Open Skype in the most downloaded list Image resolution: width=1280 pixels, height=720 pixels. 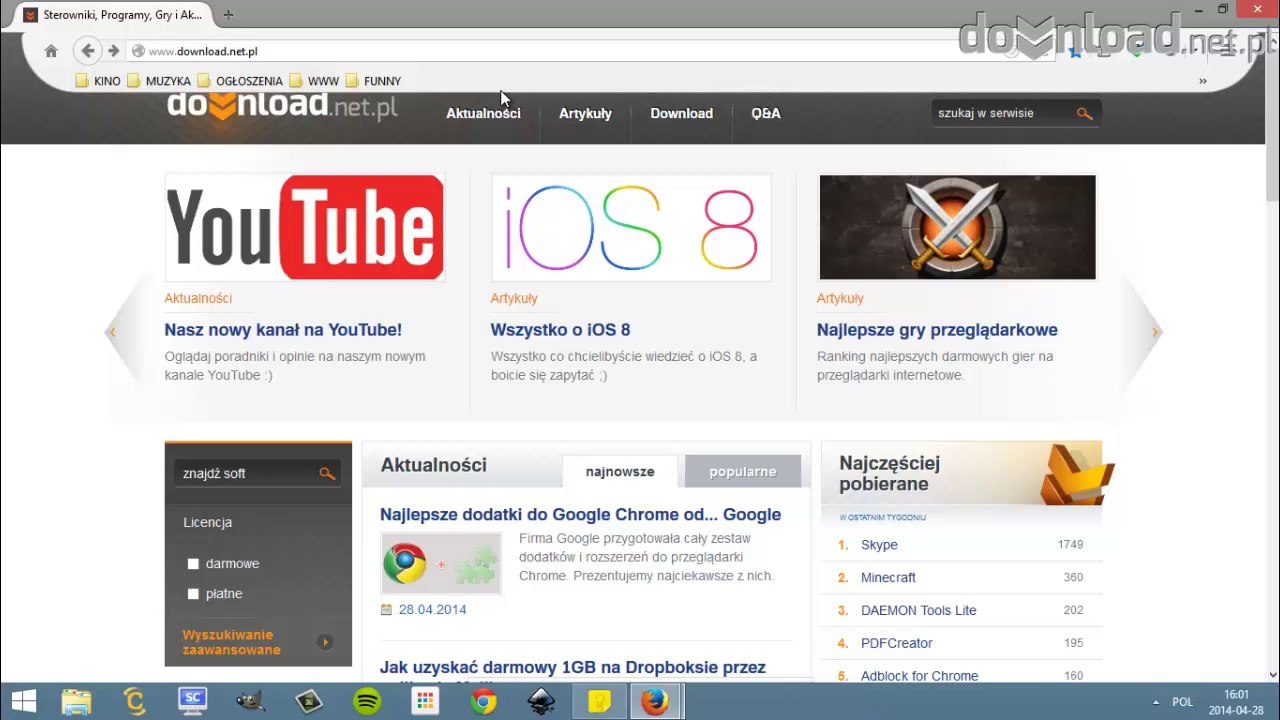[879, 545]
